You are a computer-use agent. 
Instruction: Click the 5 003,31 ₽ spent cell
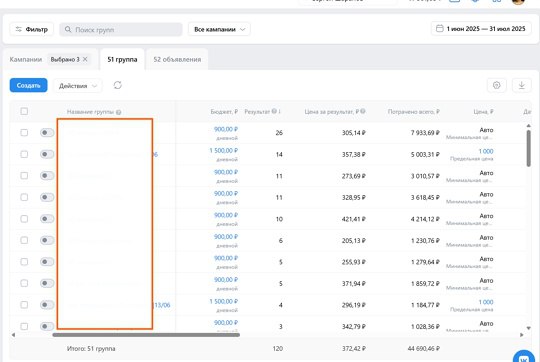pos(425,155)
